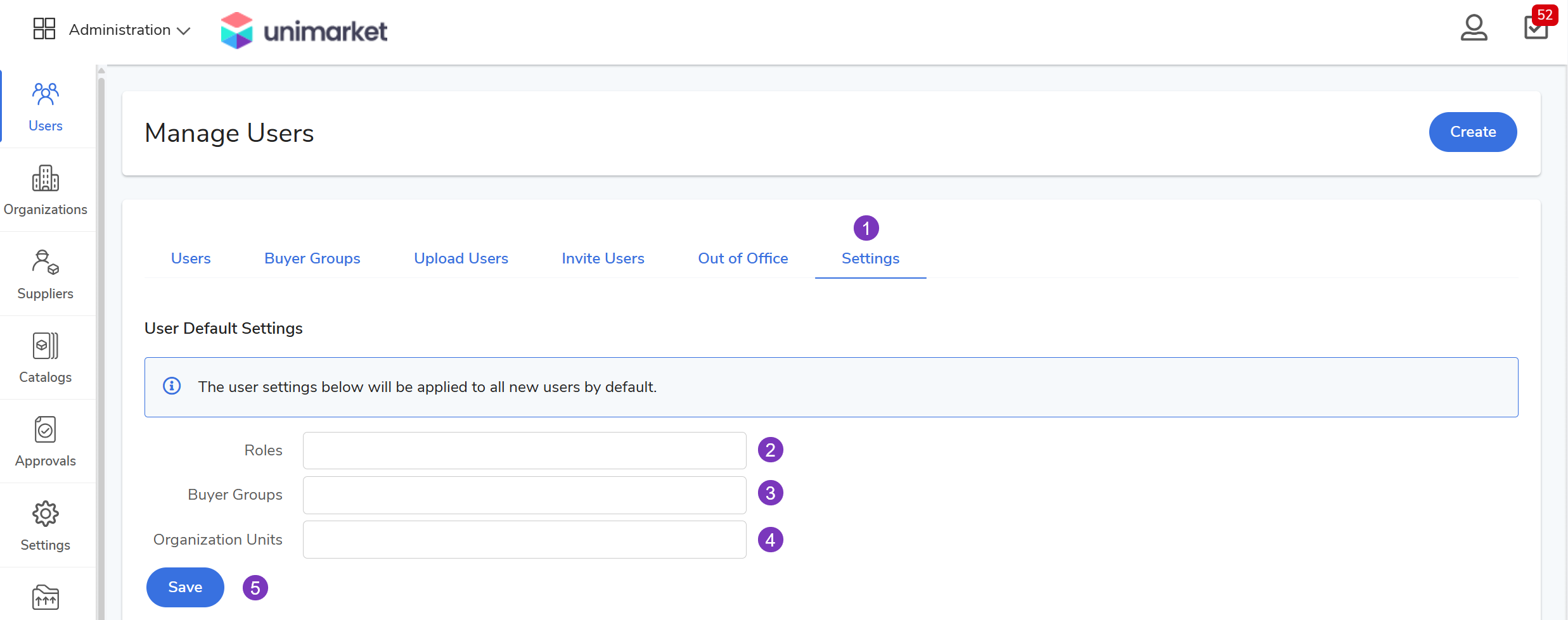
Task: Click the user profile icon
Action: (1474, 28)
